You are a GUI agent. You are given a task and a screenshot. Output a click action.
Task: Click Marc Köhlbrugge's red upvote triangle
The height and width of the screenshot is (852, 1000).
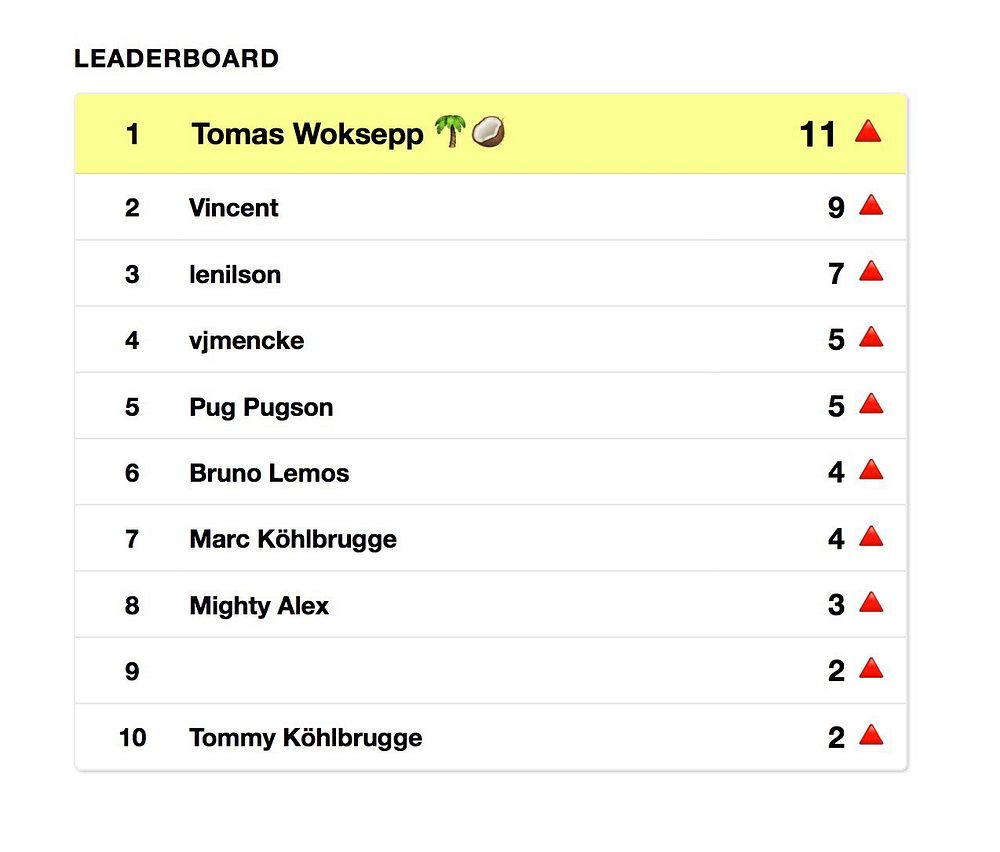pyautogui.click(x=871, y=536)
